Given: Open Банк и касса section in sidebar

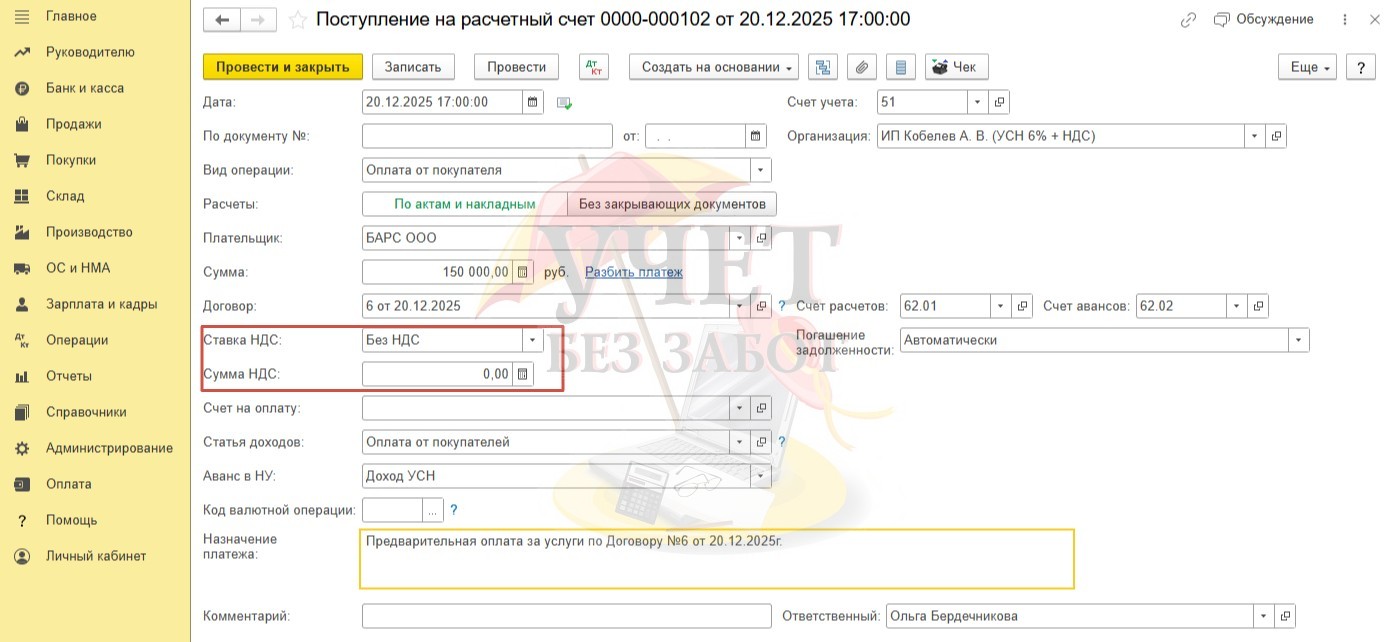Looking at the screenshot, I should click(x=85, y=88).
